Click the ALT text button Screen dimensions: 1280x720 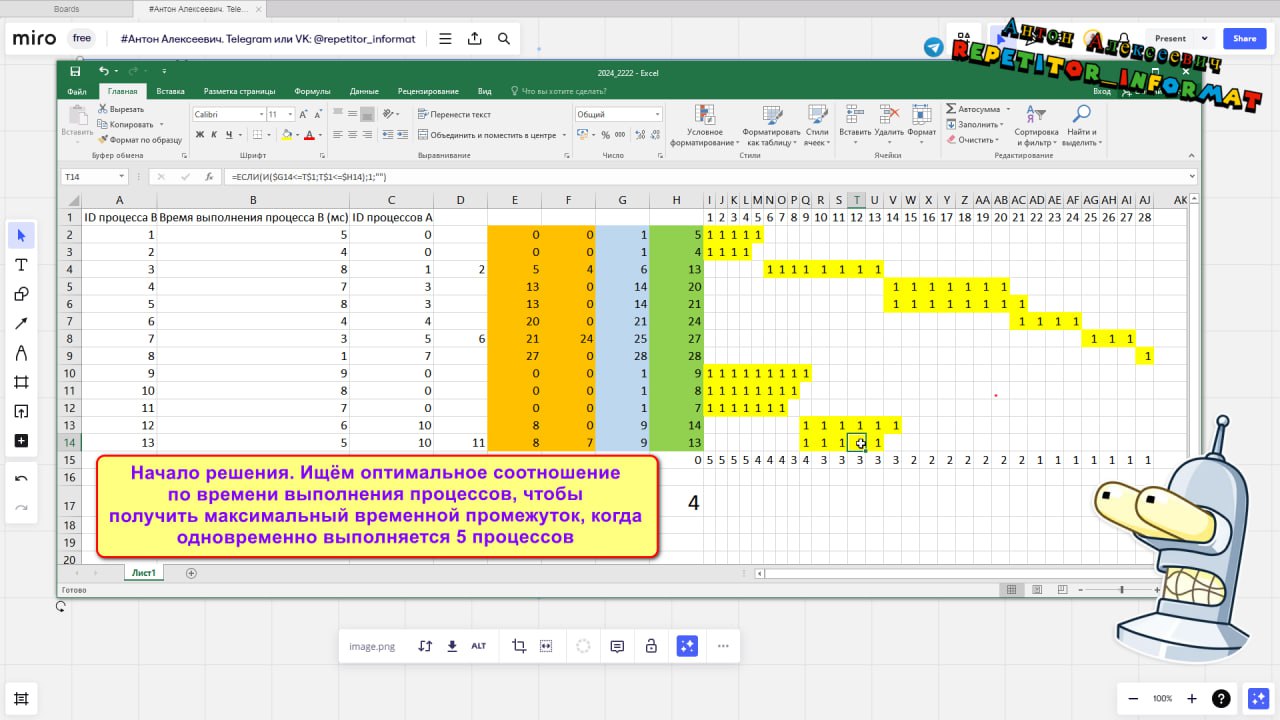pyautogui.click(x=479, y=646)
